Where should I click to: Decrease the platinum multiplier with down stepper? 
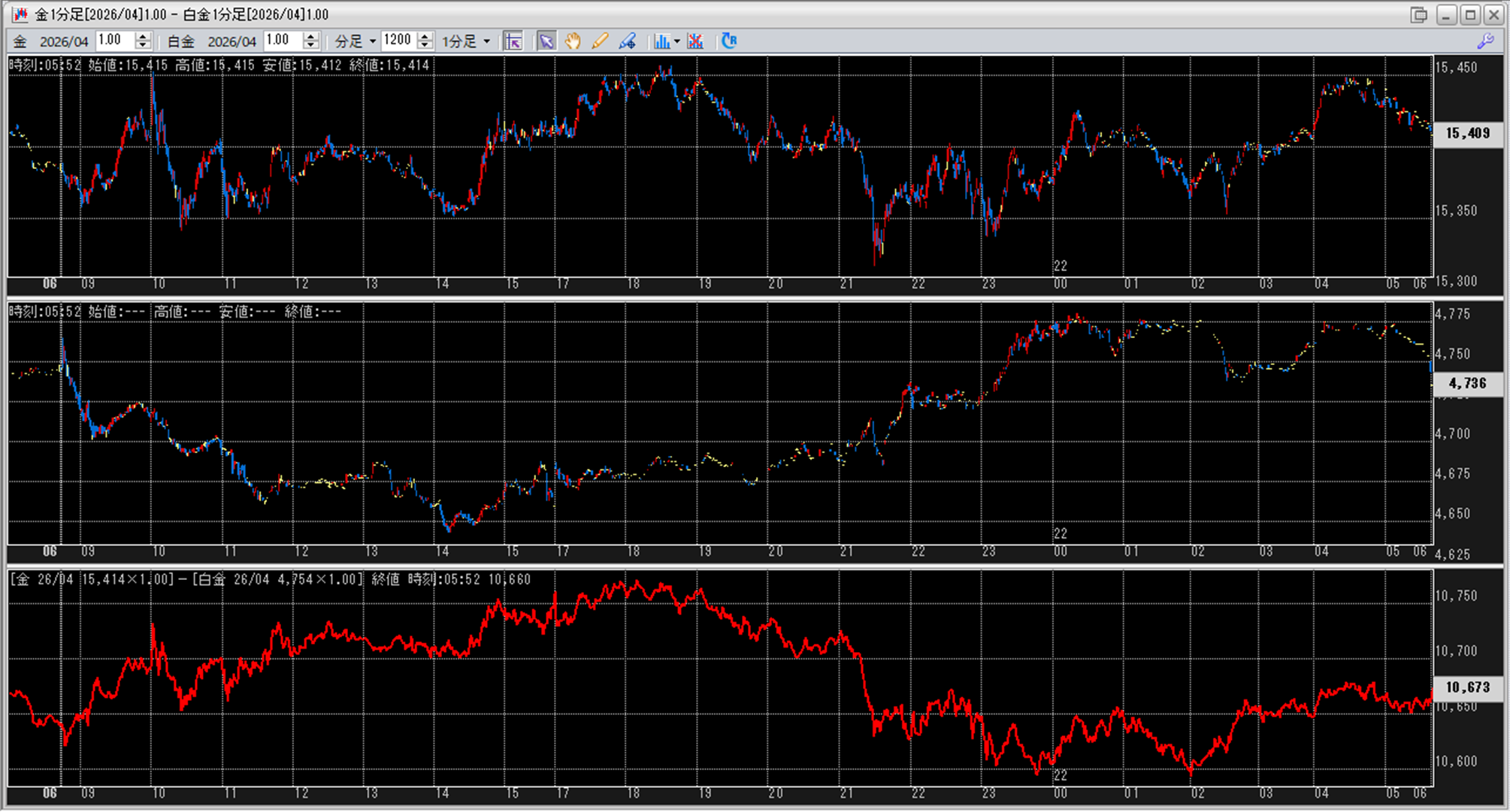[311, 46]
